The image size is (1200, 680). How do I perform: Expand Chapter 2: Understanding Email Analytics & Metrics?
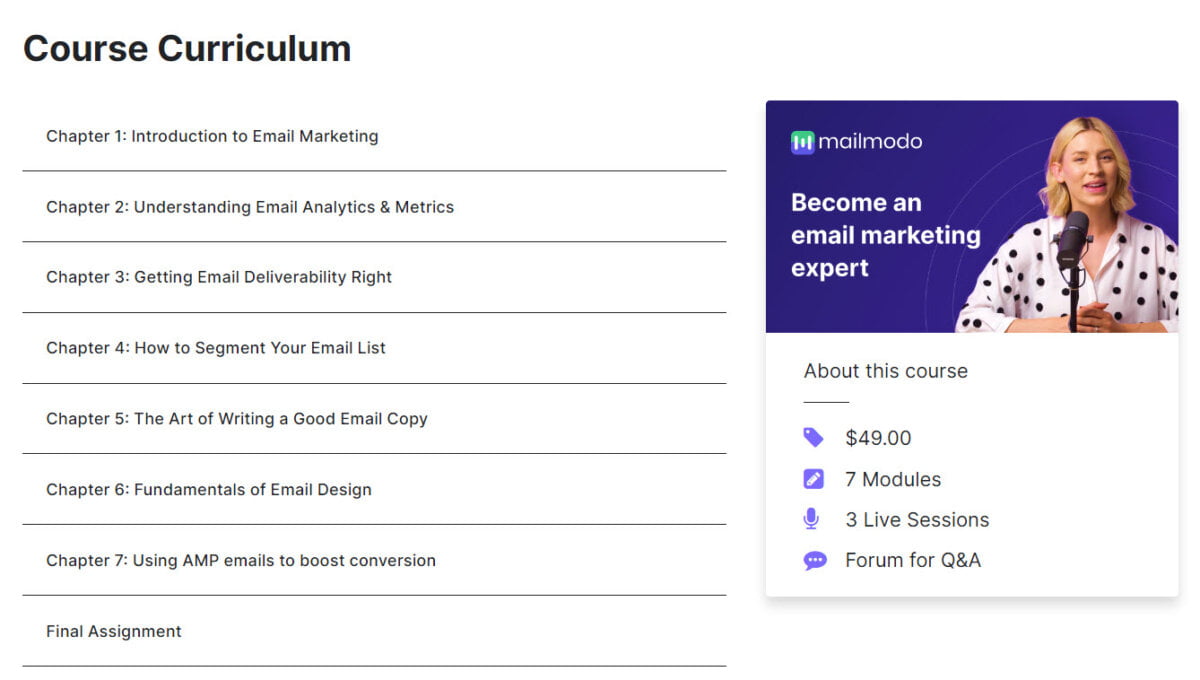[249, 207]
